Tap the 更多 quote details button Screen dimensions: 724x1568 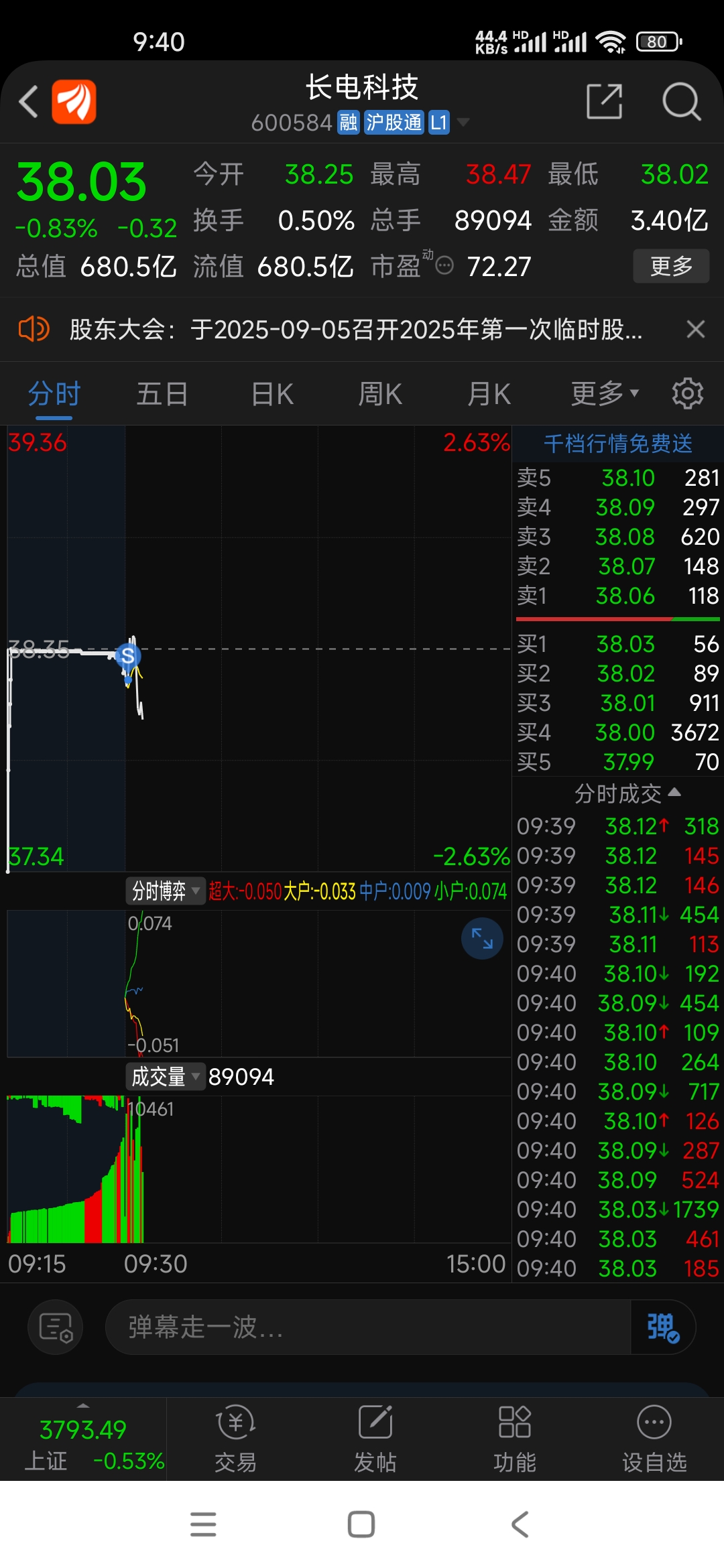point(671,266)
